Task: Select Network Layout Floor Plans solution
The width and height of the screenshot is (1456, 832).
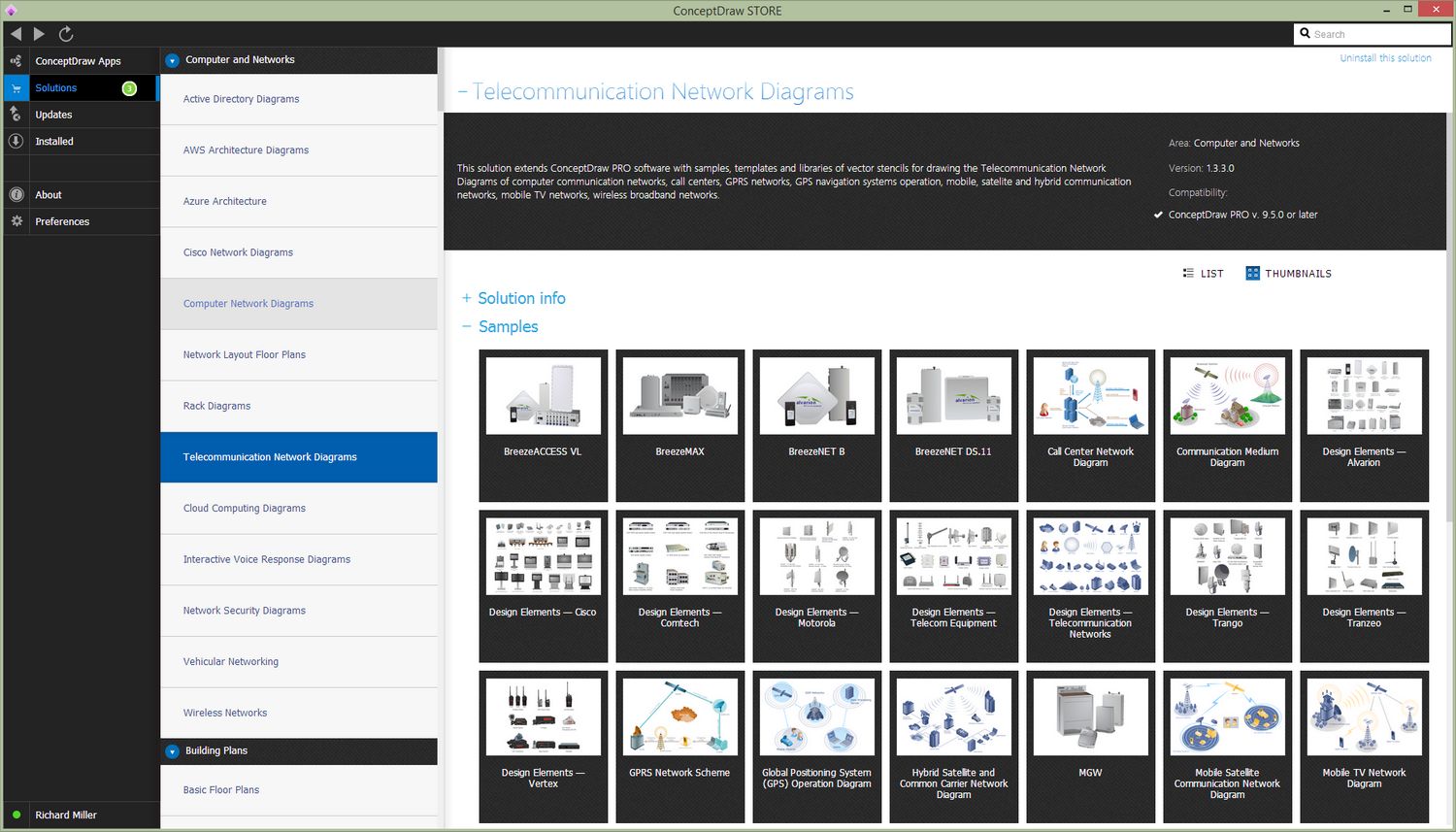Action: pyautogui.click(x=299, y=355)
